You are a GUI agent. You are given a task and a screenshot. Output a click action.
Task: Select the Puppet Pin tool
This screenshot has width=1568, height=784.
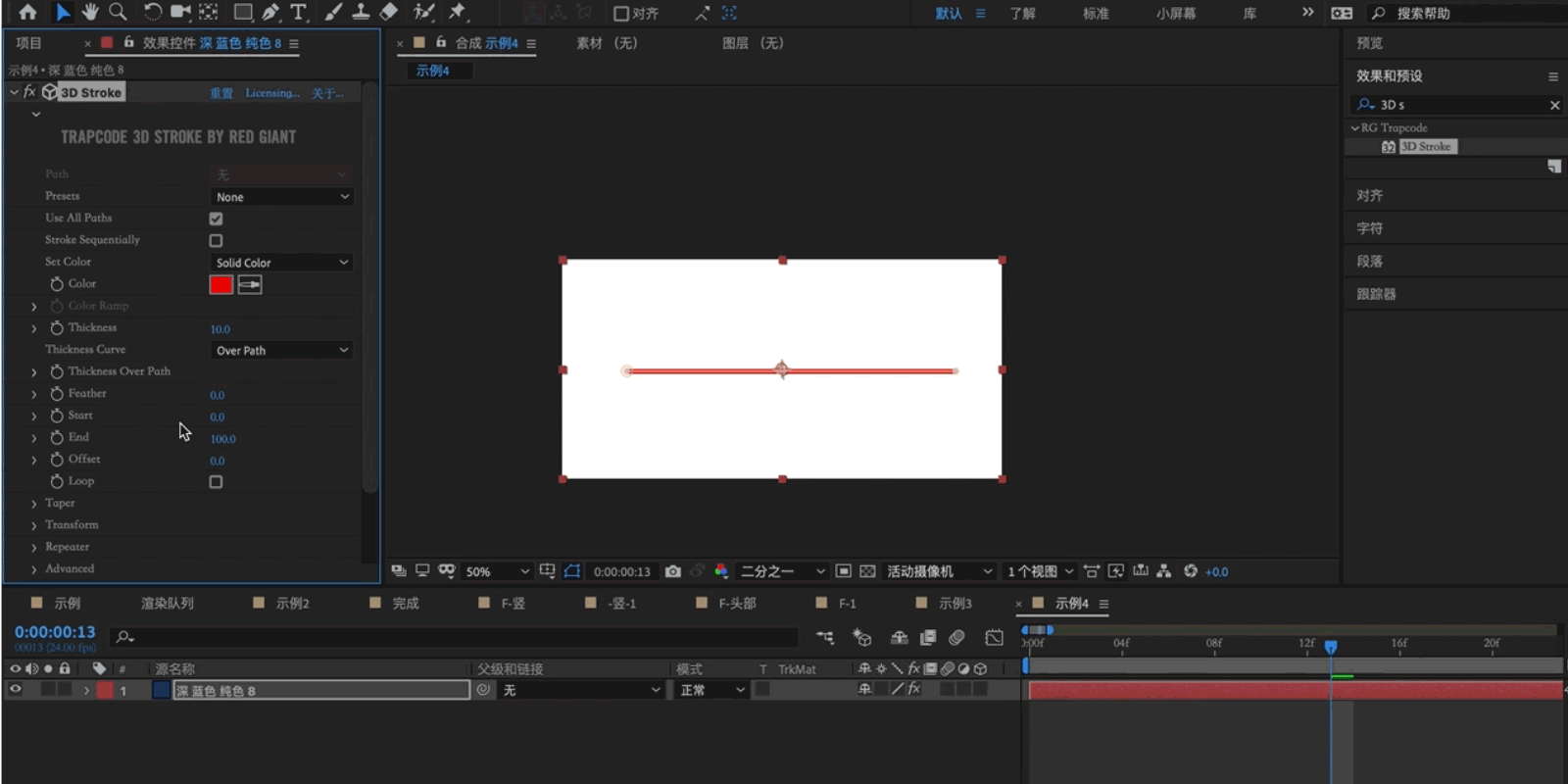(x=457, y=12)
